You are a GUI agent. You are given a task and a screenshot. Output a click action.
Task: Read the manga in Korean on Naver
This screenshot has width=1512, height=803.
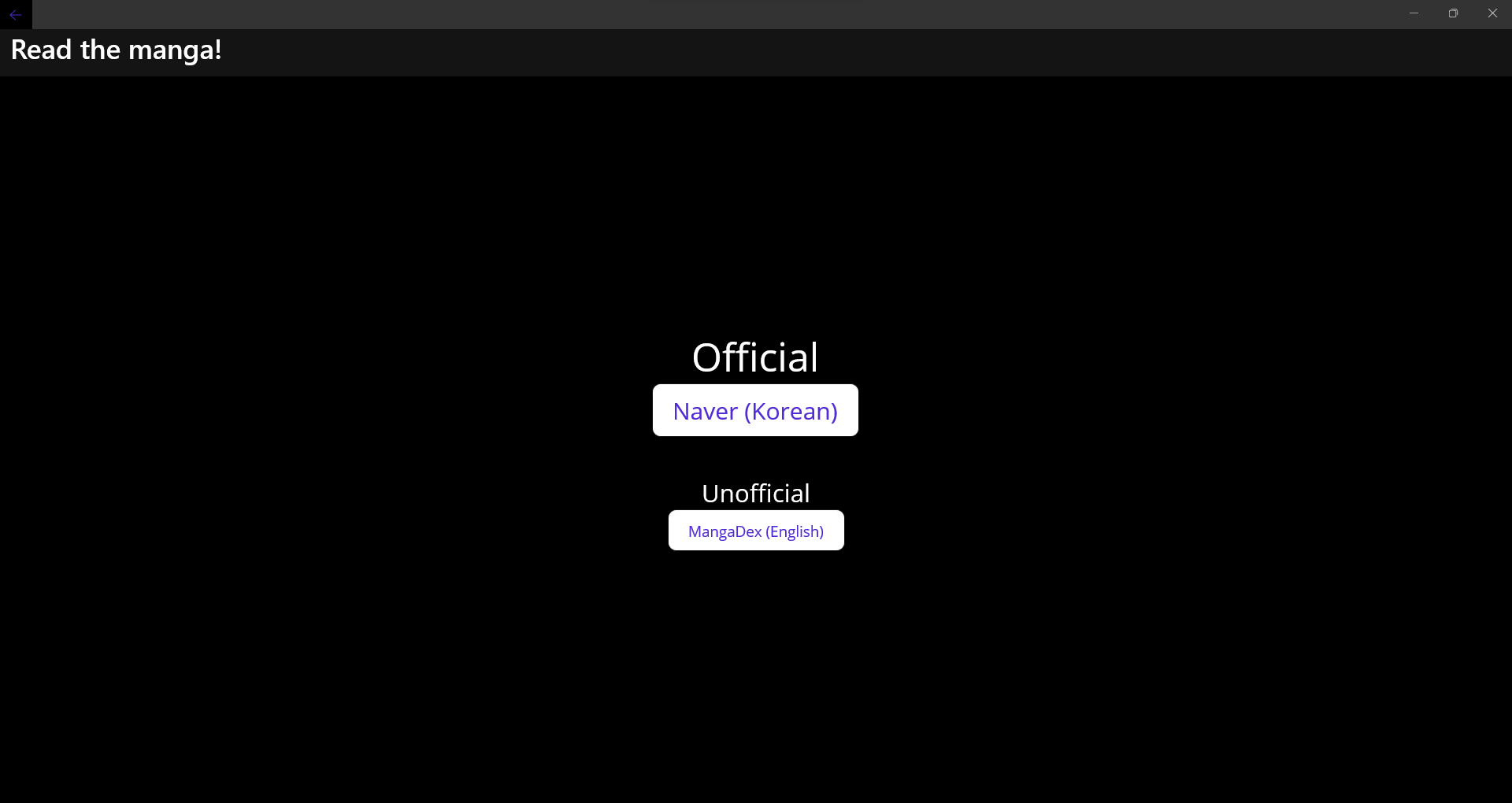point(755,410)
